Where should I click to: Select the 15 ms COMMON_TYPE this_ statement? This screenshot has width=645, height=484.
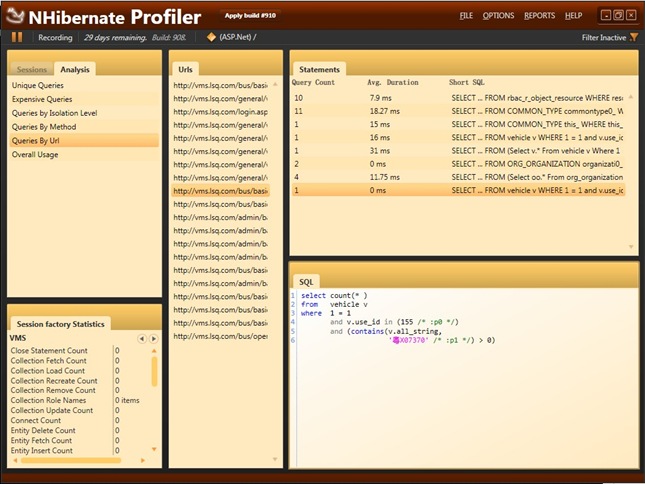[x=458, y=124]
